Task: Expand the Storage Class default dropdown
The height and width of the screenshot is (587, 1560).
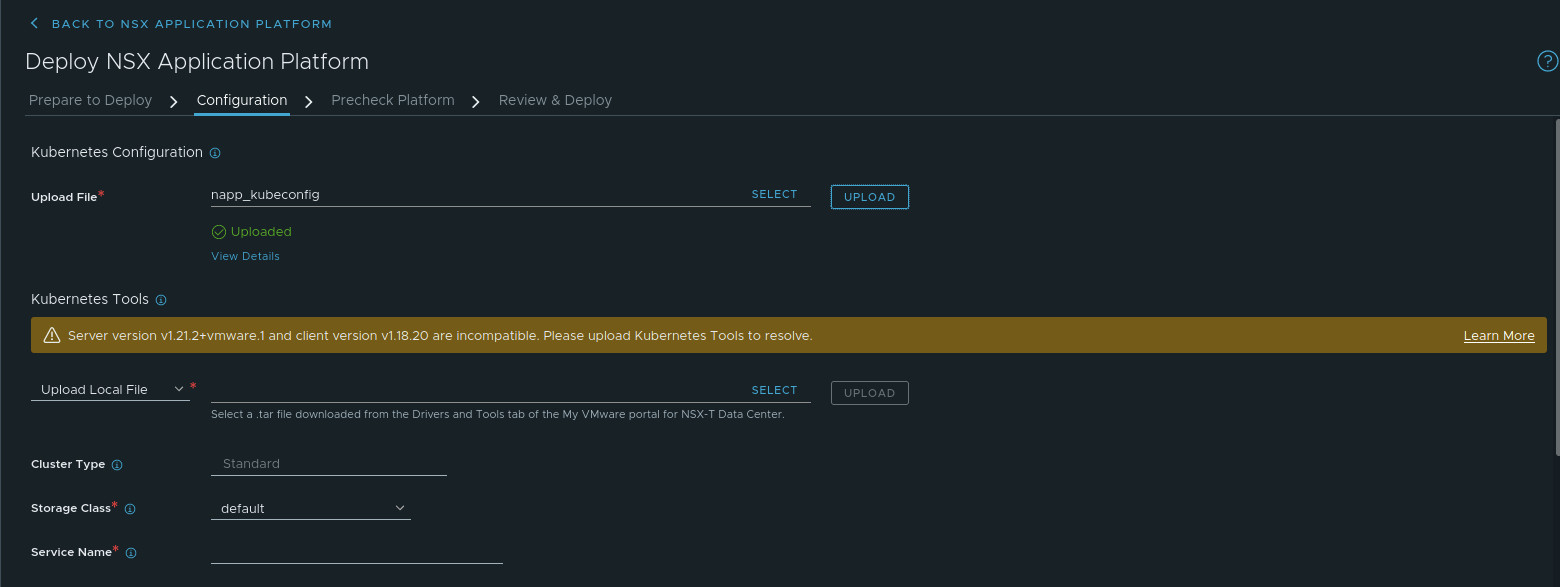Action: (x=310, y=509)
